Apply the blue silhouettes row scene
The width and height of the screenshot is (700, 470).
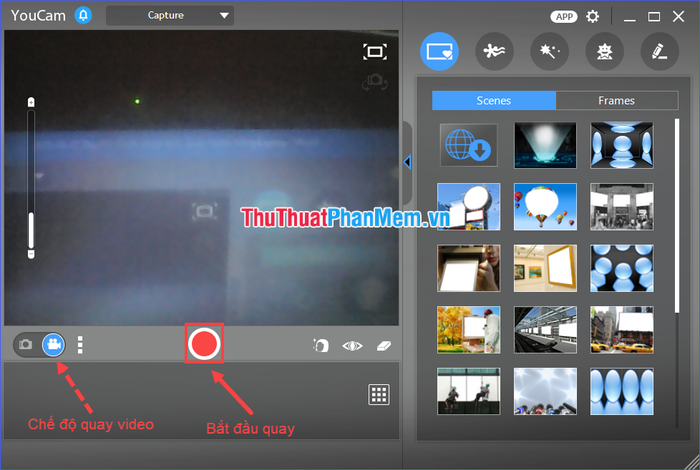click(x=622, y=391)
